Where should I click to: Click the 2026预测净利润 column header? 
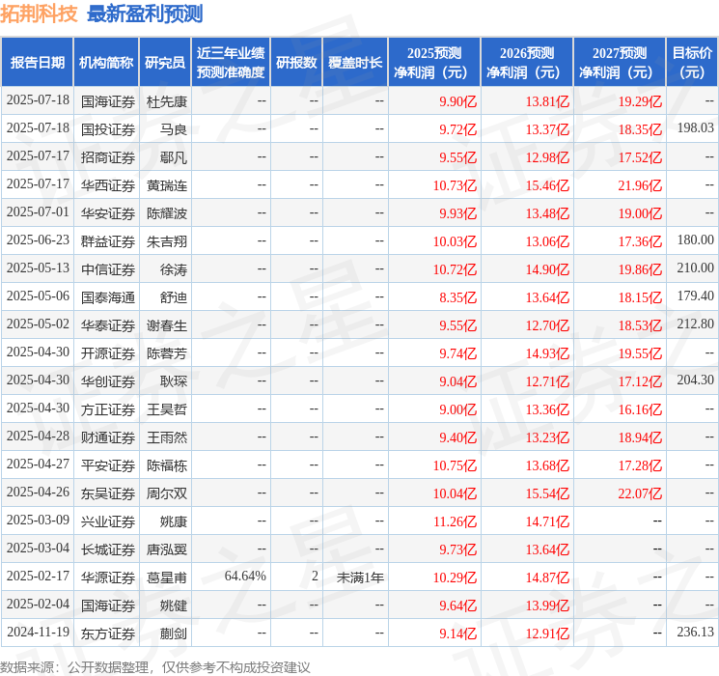[x=527, y=62]
